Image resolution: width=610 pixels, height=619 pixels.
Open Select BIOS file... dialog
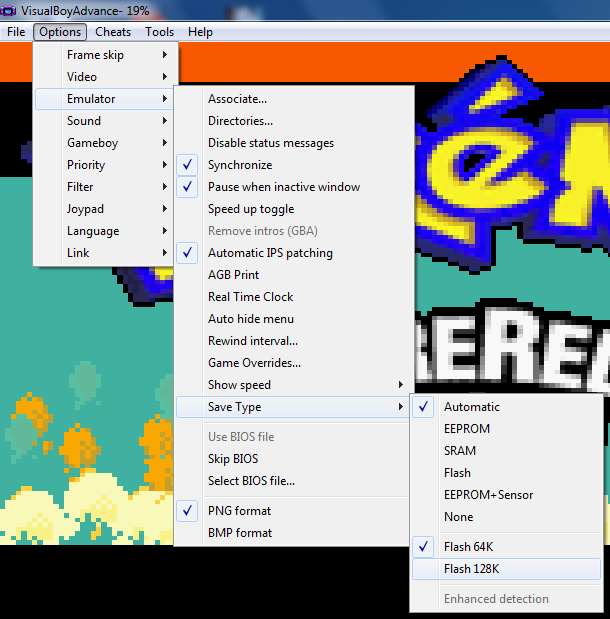pyautogui.click(x=293, y=481)
